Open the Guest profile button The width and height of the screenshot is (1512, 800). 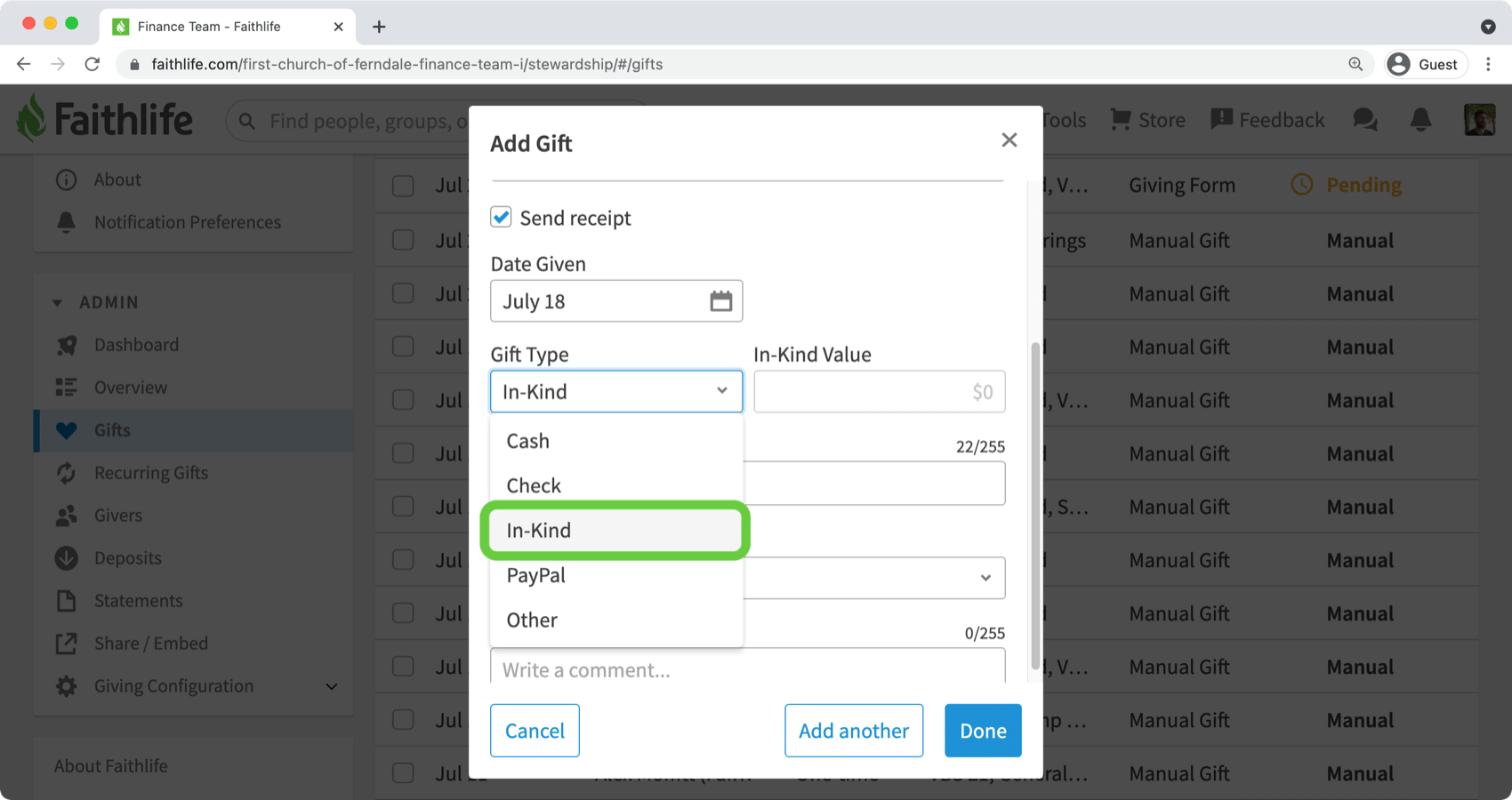click(x=1427, y=64)
